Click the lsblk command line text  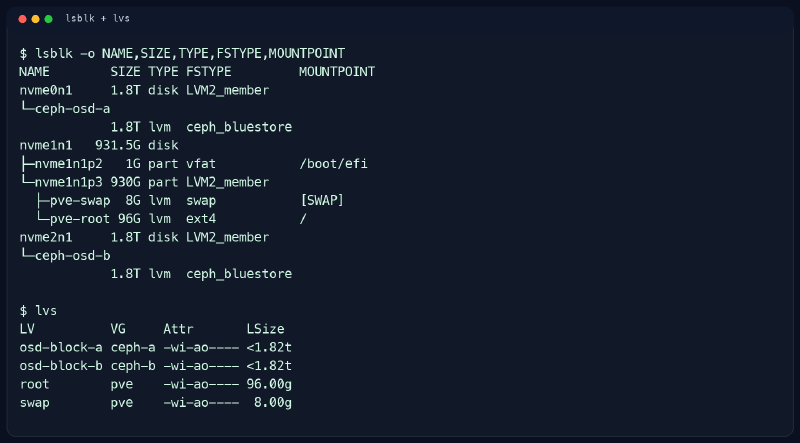point(182,53)
